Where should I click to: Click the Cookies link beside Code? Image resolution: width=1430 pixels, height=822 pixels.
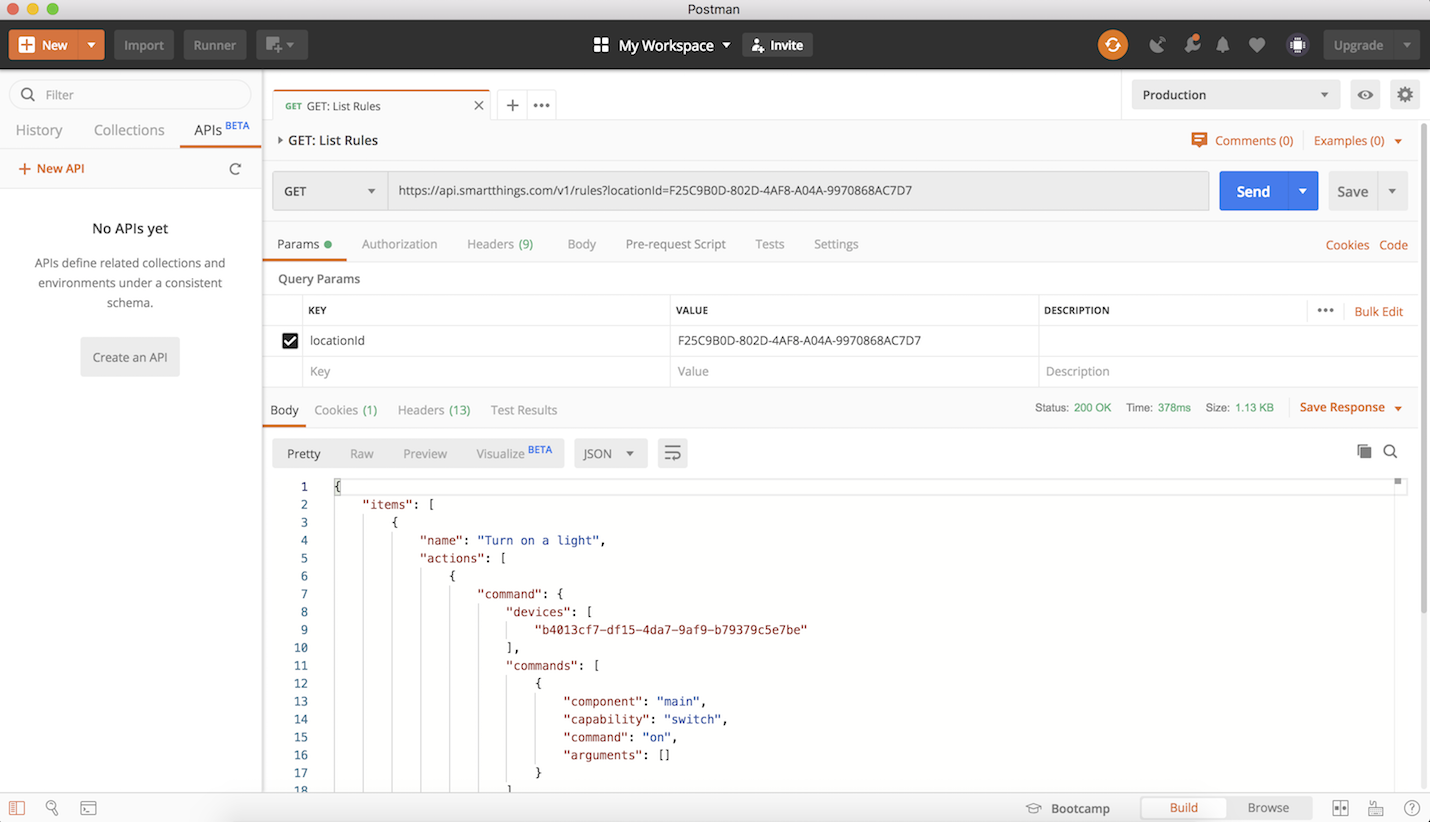[x=1347, y=245]
